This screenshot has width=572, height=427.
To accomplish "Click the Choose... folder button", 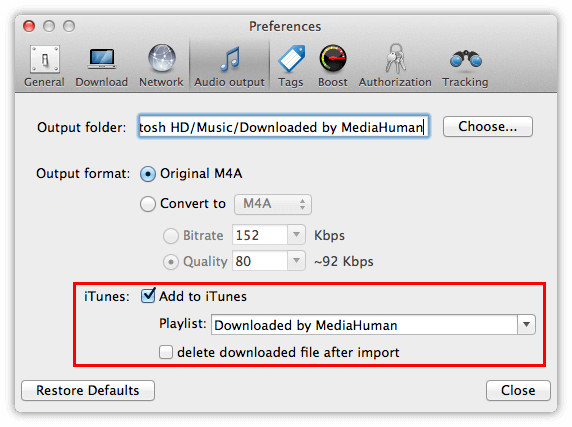I will click(488, 127).
